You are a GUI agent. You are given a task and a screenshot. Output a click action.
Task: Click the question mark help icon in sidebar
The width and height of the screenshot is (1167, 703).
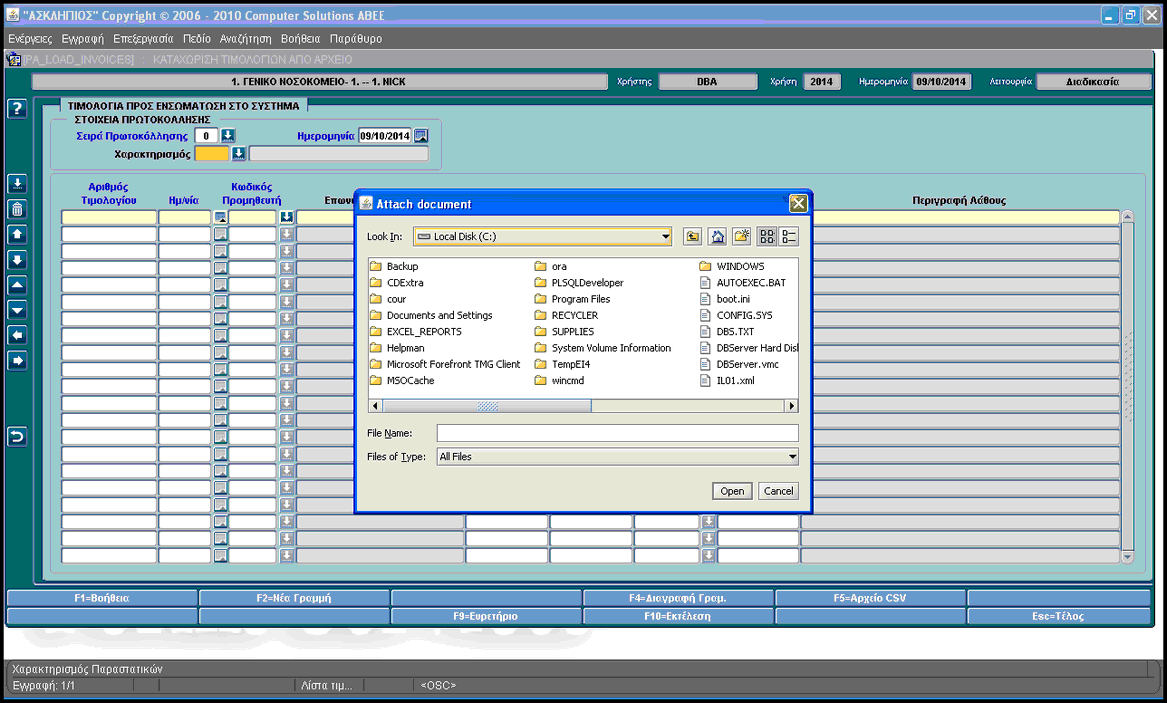(x=17, y=109)
